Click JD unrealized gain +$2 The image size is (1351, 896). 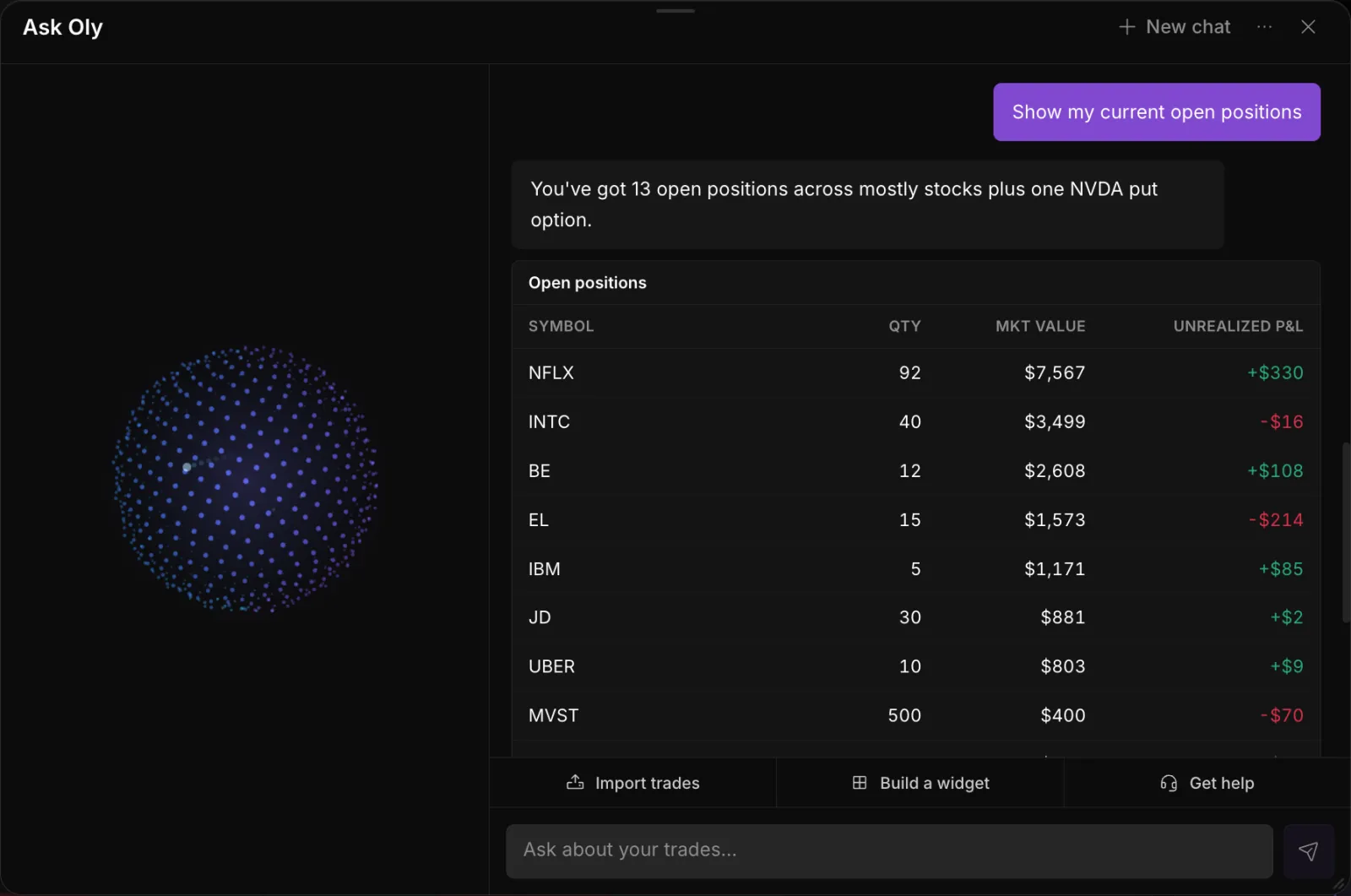(x=1287, y=617)
